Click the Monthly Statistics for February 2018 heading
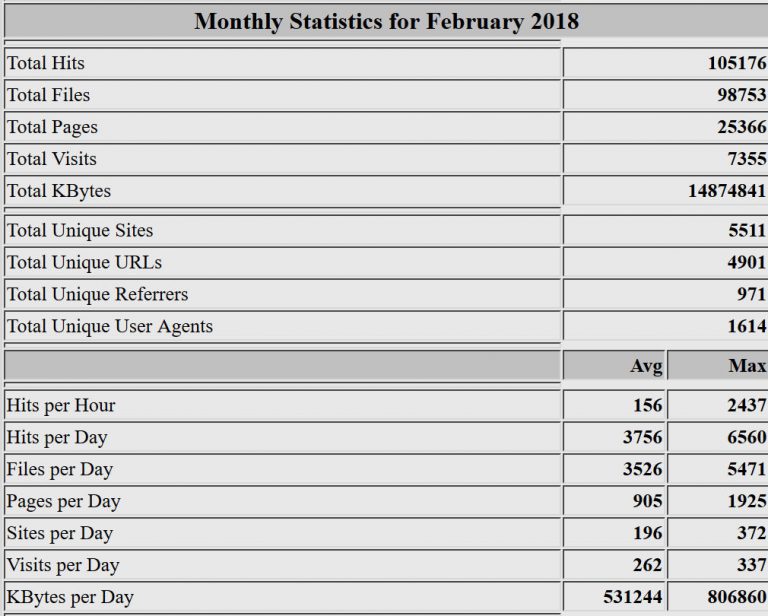Viewport: 768px width, 616px height. pyautogui.click(x=386, y=21)
